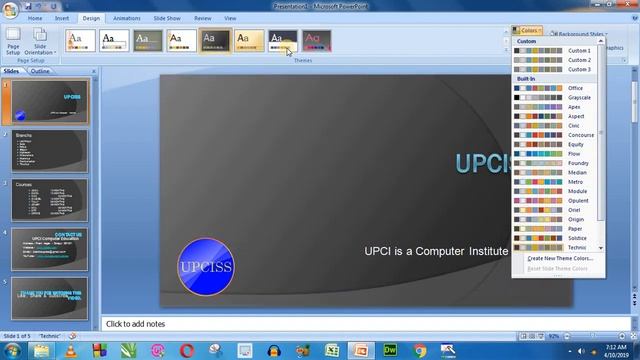Open Dreamweaver from the taskbar

[x=390, y=351]
